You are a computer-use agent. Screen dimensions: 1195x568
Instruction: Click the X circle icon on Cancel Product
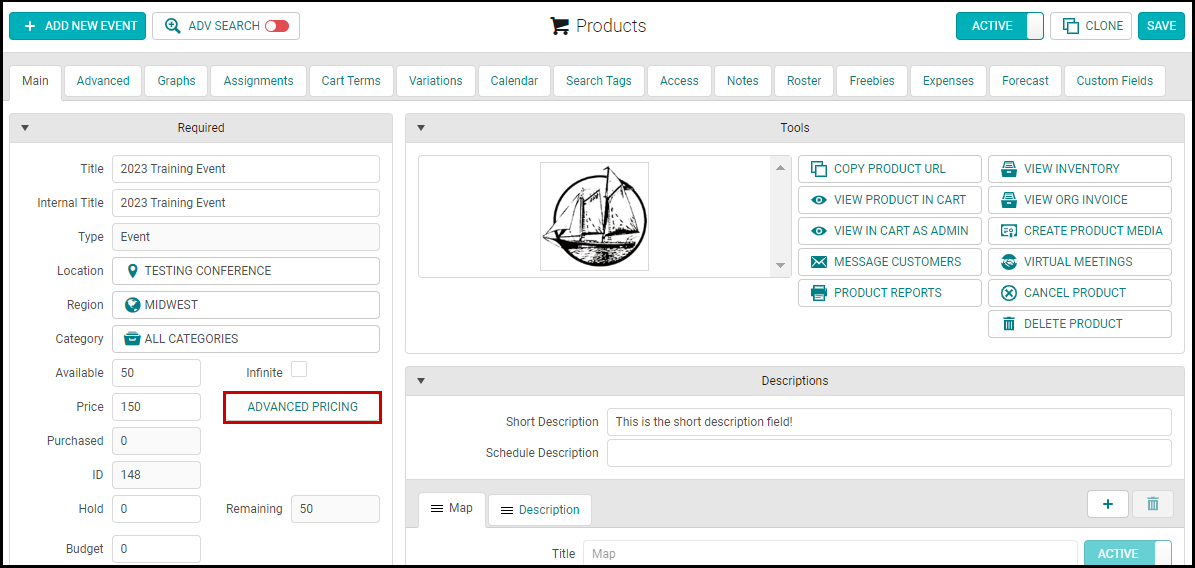tap(1008, 293)
